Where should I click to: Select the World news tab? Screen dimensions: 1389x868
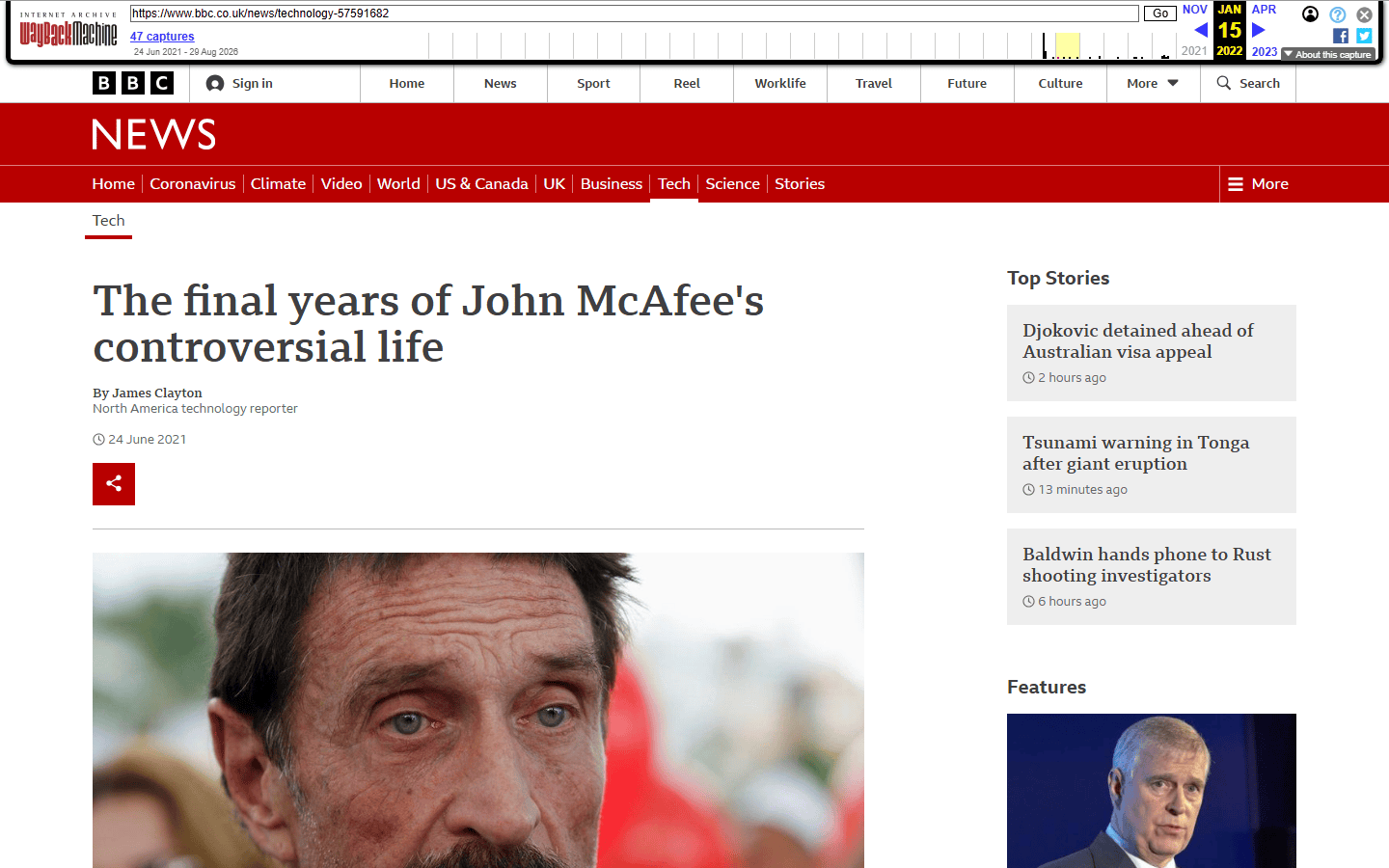click(x=398, y=184)
